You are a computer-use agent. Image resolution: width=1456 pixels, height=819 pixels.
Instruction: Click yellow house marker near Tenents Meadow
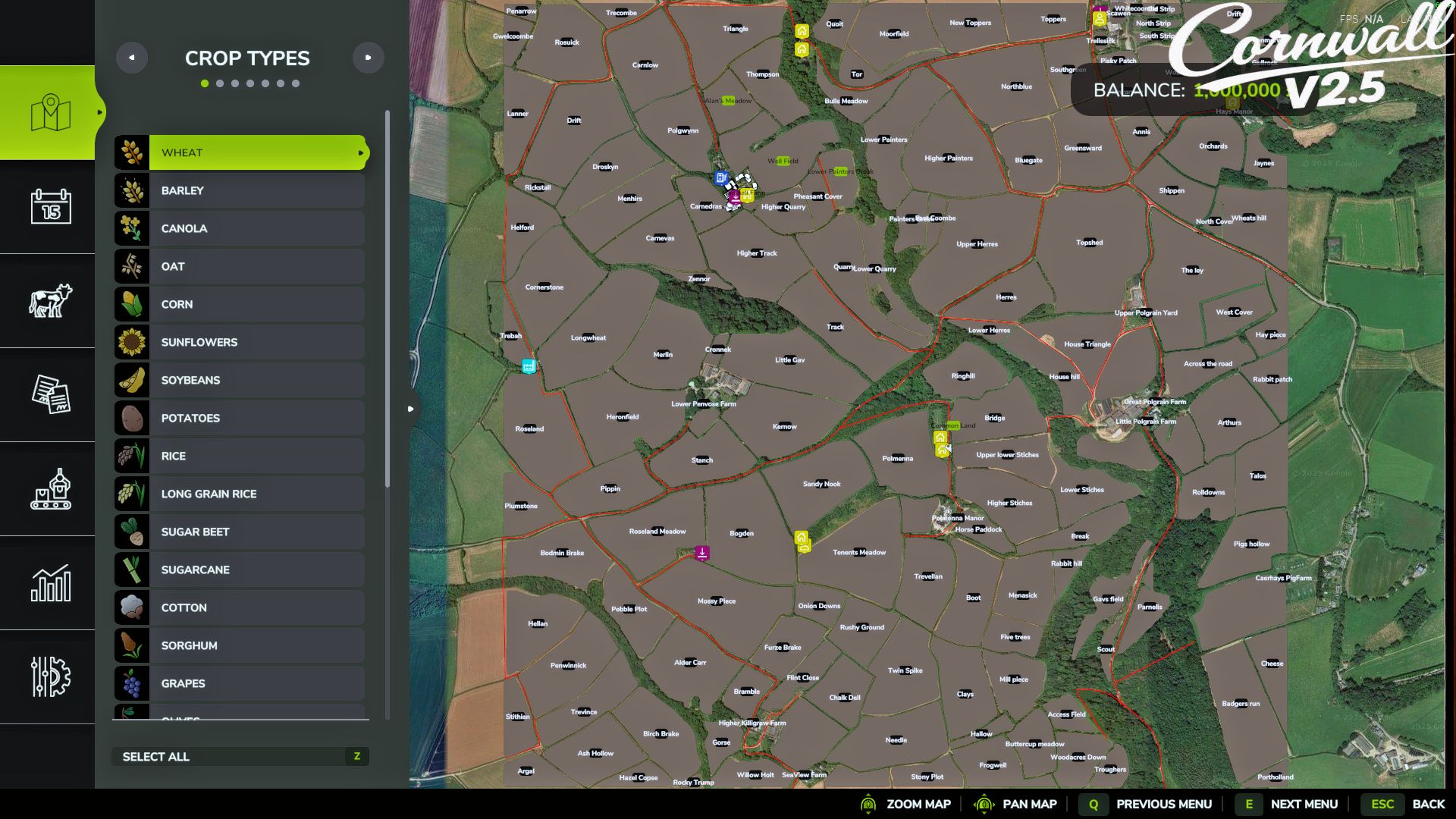coord(802,538)
